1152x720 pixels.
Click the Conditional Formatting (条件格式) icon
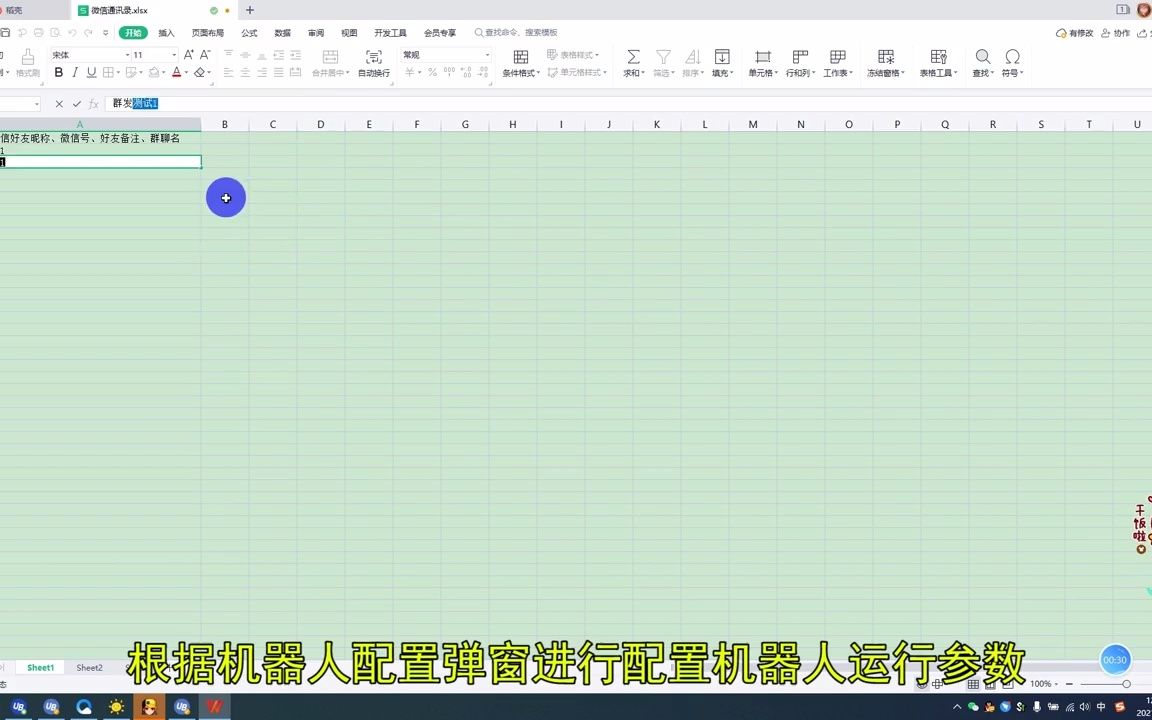pos(520,57)
